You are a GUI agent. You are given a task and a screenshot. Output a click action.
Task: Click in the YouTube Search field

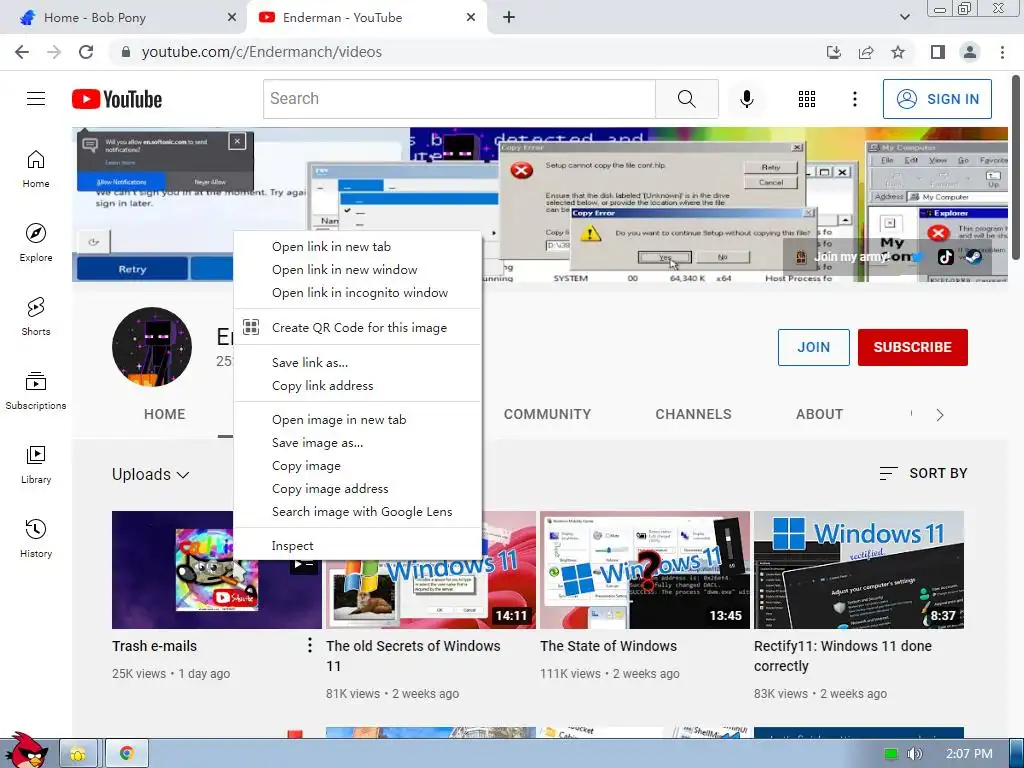click(x=459, y=99)
